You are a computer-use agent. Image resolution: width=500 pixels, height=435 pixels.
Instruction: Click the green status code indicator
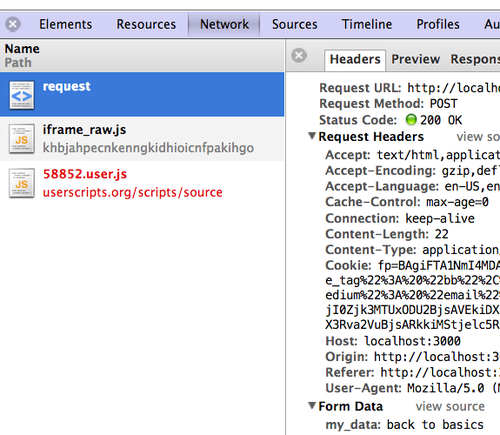pos(411,120)
